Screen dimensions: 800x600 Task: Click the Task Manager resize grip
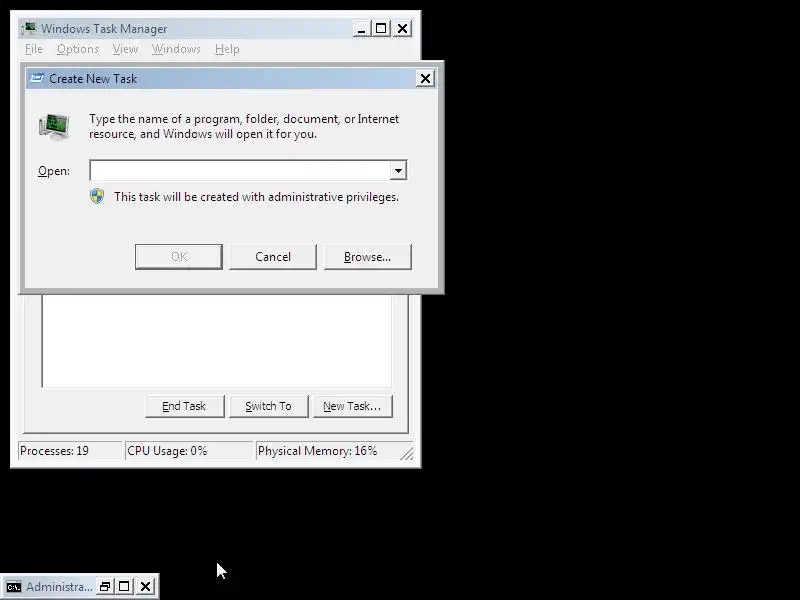[x=407, y=453]
